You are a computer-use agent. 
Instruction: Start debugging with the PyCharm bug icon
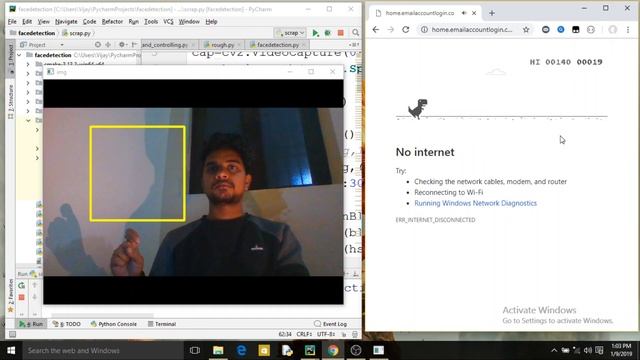tap(327, 33)
